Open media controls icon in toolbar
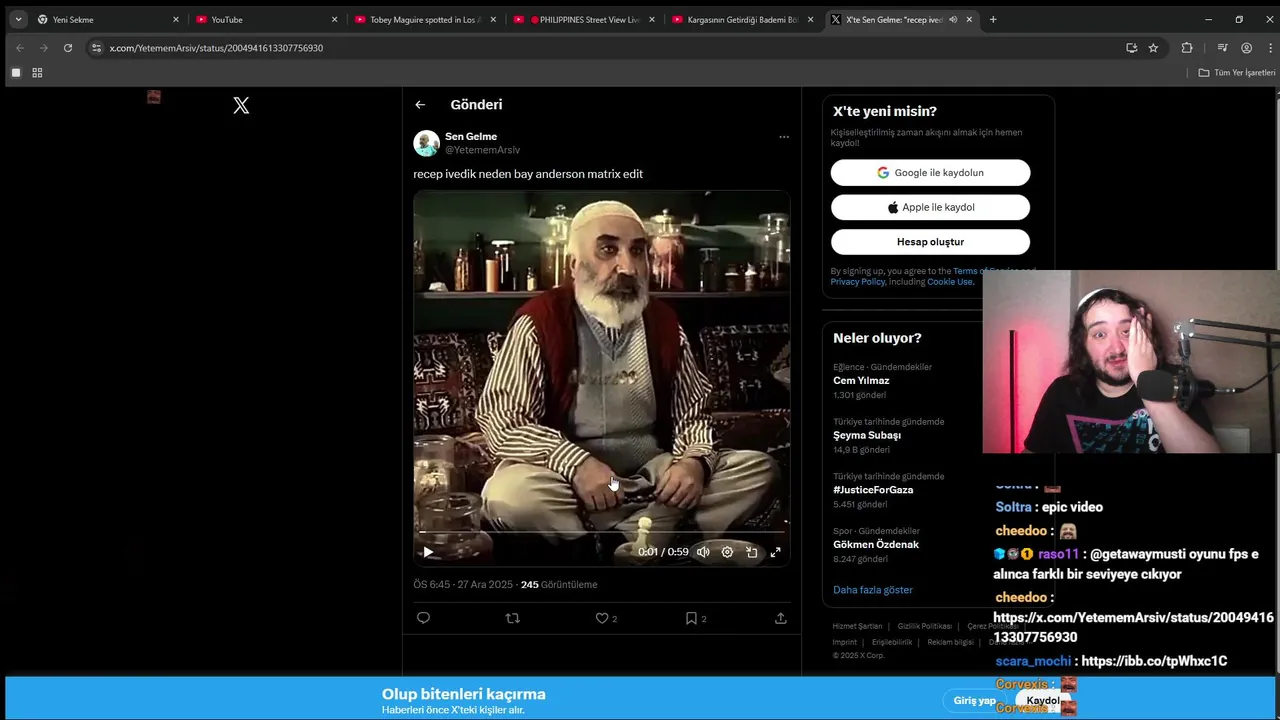This screenshot has width=1280, height=720. [x=1222, y=48]
